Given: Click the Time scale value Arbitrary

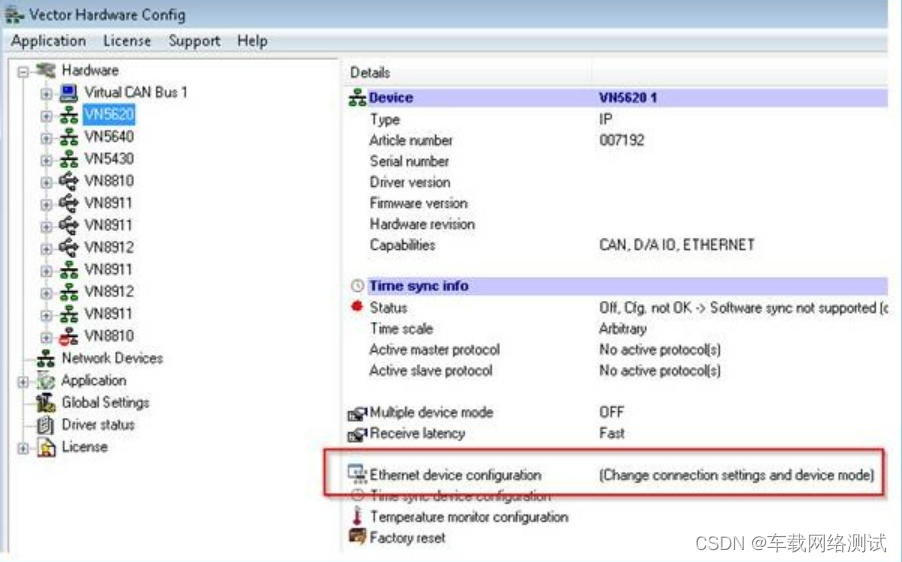Looking at the screenshot, I should point(623,329).
